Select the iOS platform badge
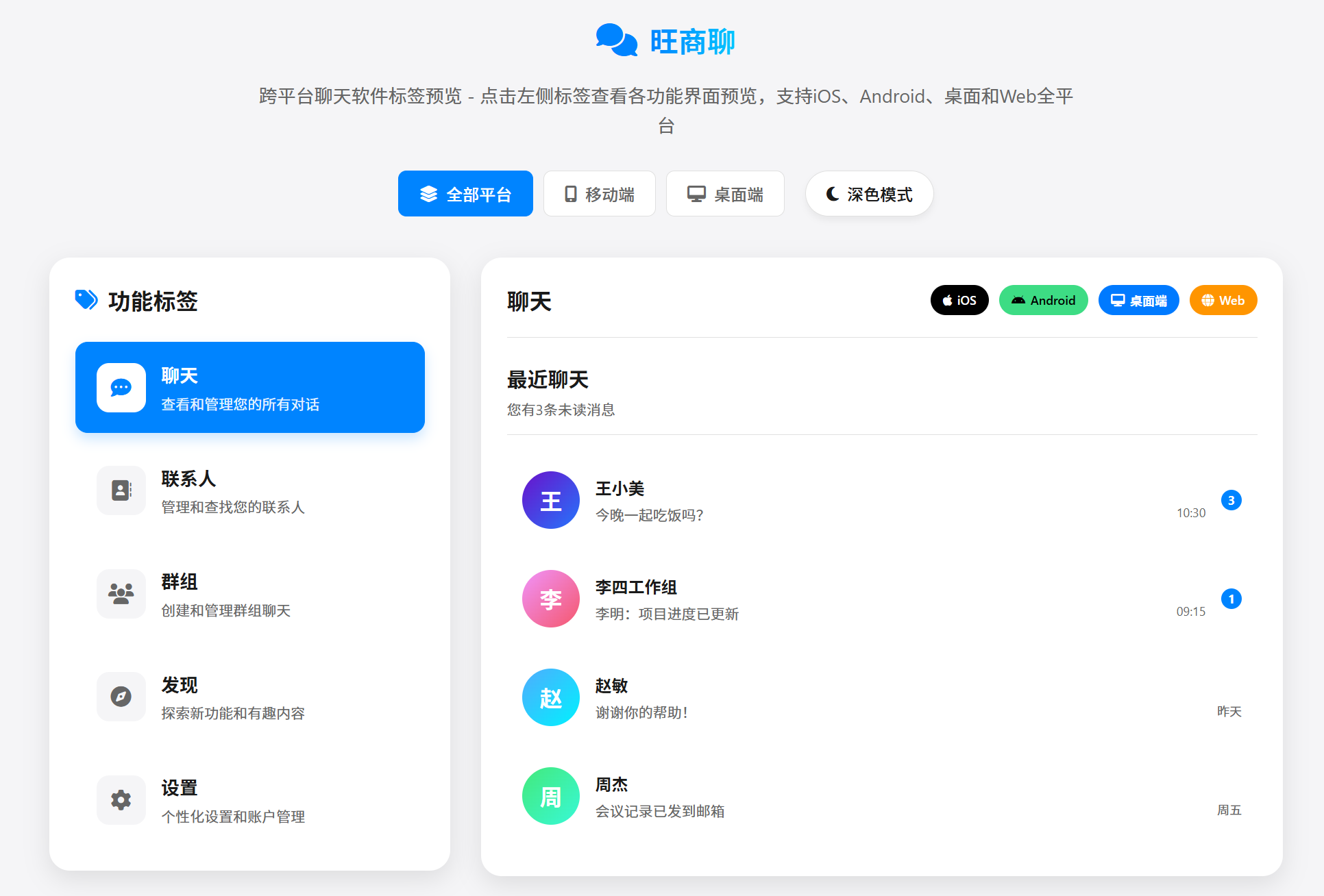The image size is (1324, 896). [959, 300]
